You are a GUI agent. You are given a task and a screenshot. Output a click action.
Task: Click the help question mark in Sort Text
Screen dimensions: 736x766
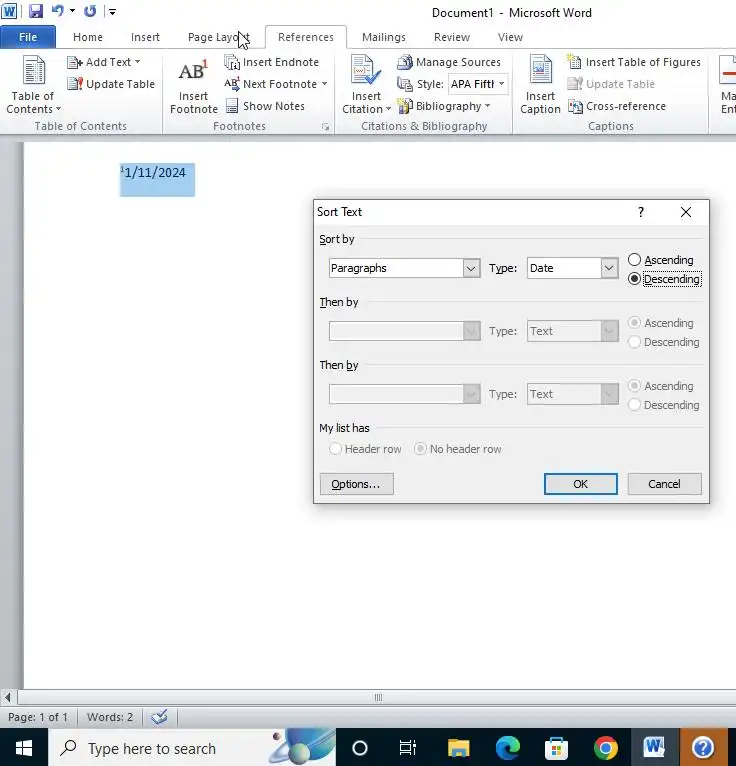[641, 212]
